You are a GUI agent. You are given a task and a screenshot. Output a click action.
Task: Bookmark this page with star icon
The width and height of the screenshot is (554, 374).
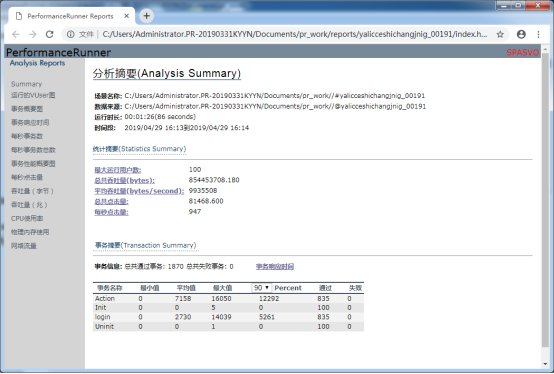coord(500,34)
